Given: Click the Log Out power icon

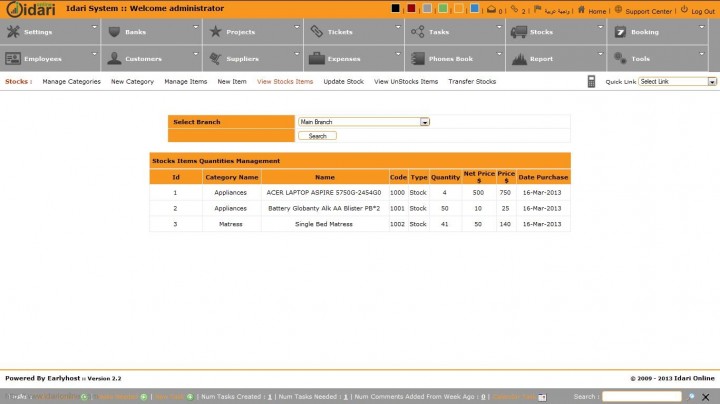Looking at the screenshot, I should coord(684,9).
